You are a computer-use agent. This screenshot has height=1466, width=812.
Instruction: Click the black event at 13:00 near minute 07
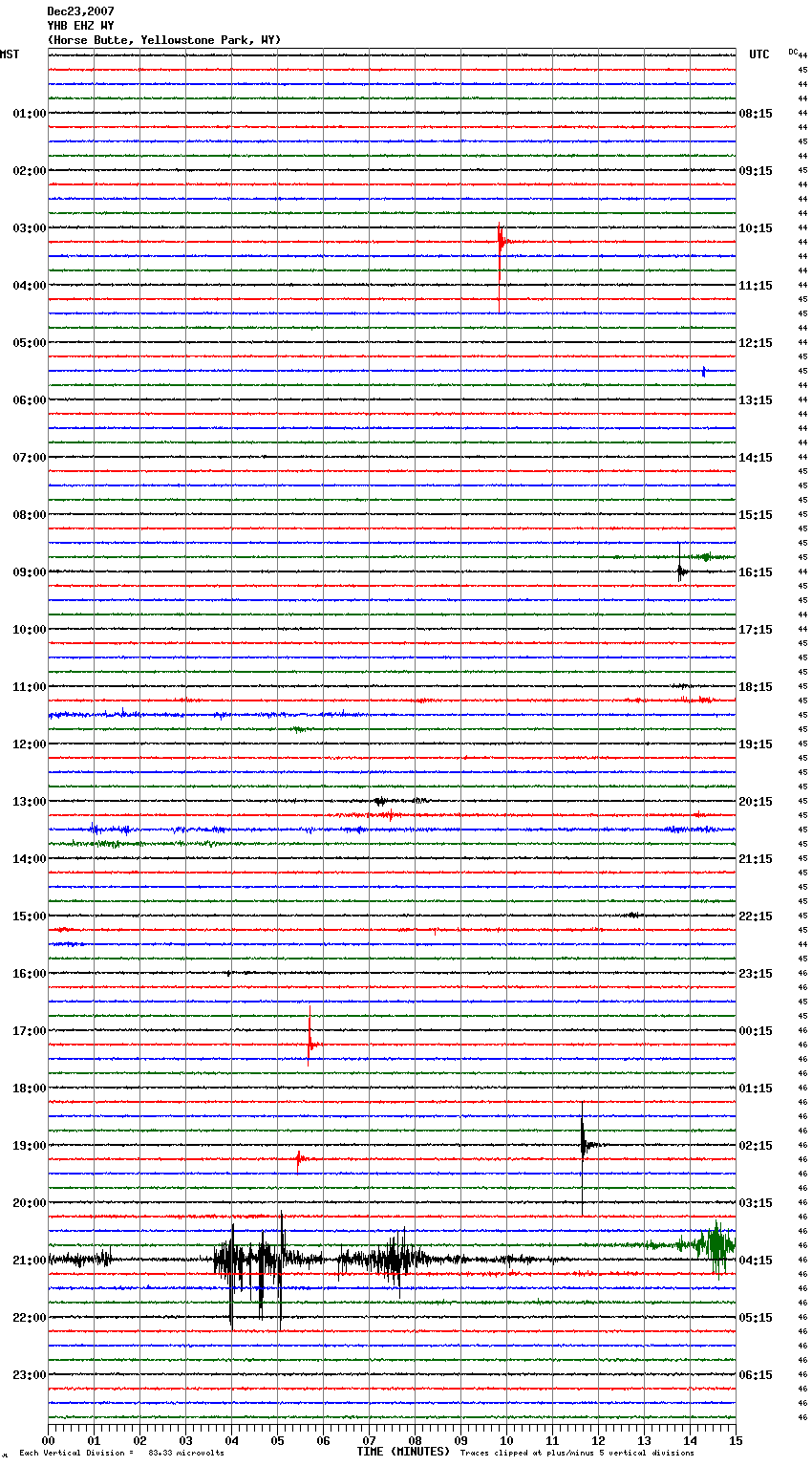pyautogui.click(x=380, y=801)
